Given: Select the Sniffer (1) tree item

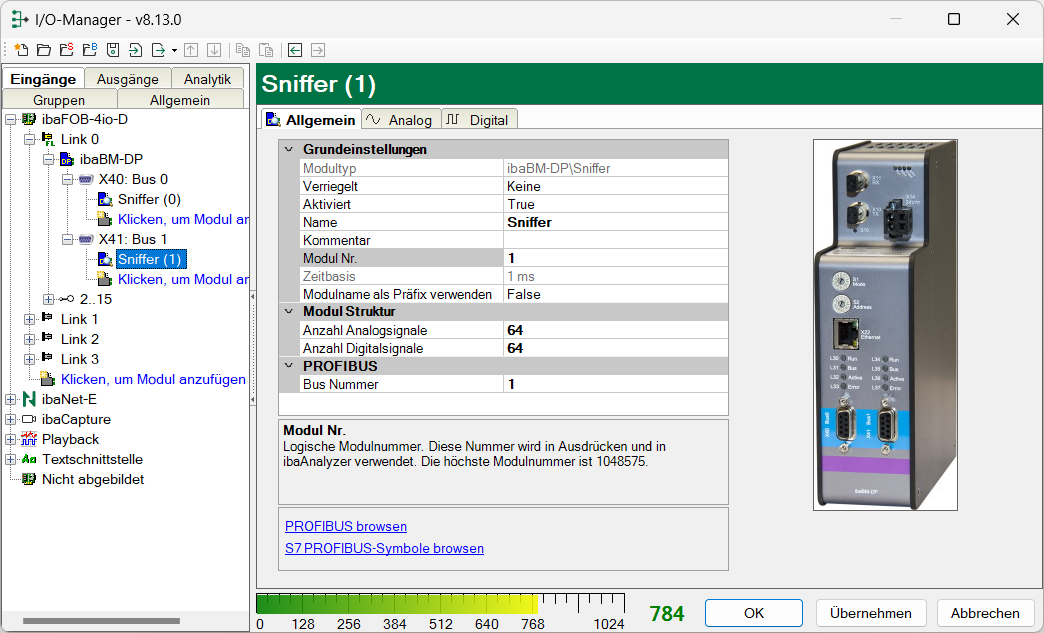Looking at the screenshot, I should (150, 259).
